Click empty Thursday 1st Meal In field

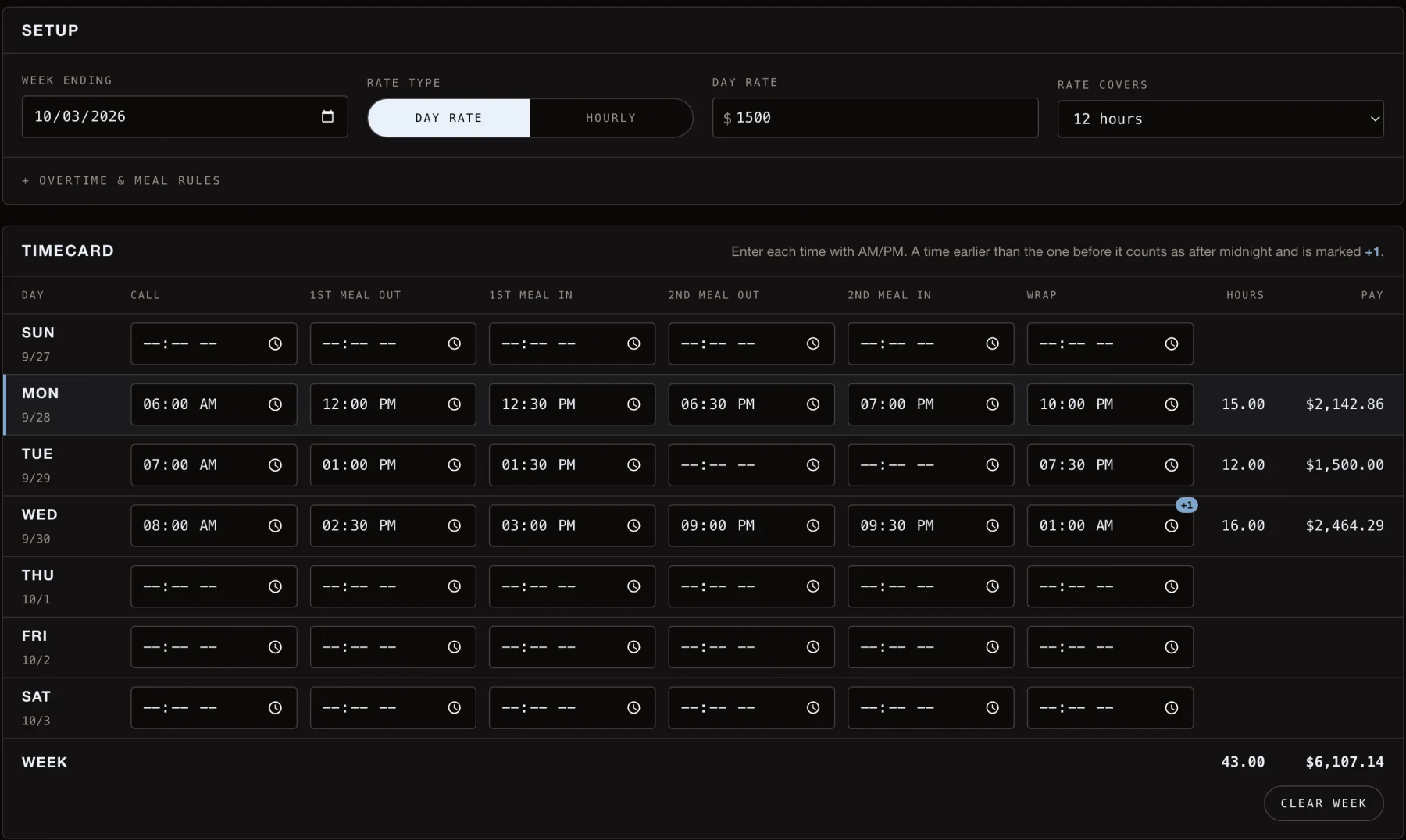(x=572, y=586)
